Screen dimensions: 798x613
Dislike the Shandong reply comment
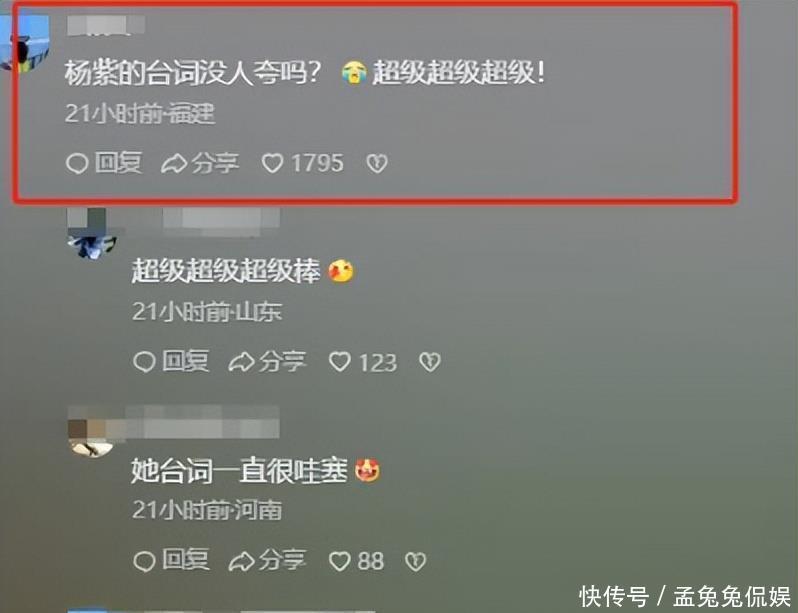pos(430,362)
